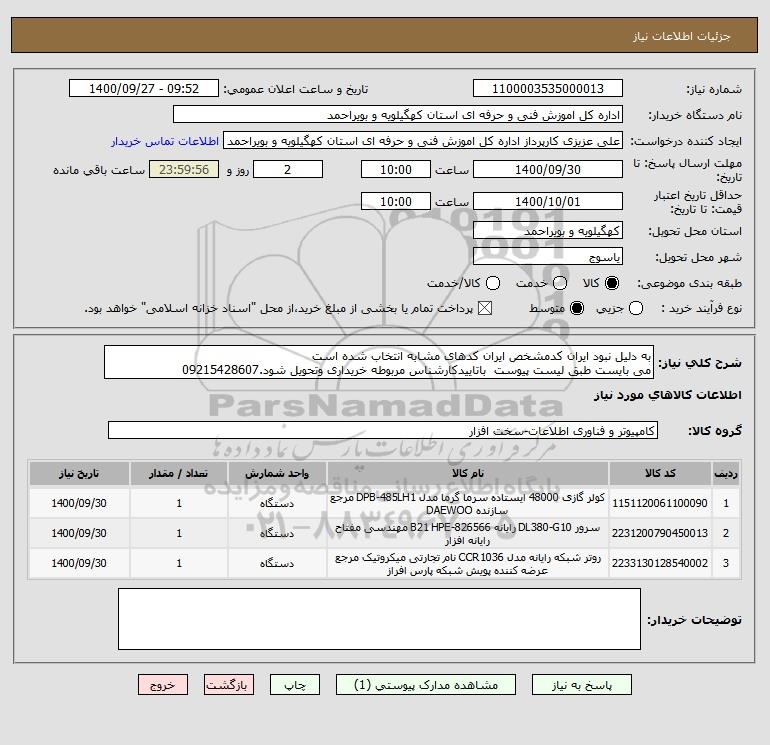Select the کالا/خدمت radio button
The width and height of the screenshot is (770, 745).
pyautogui.click(x=493, y=283)
